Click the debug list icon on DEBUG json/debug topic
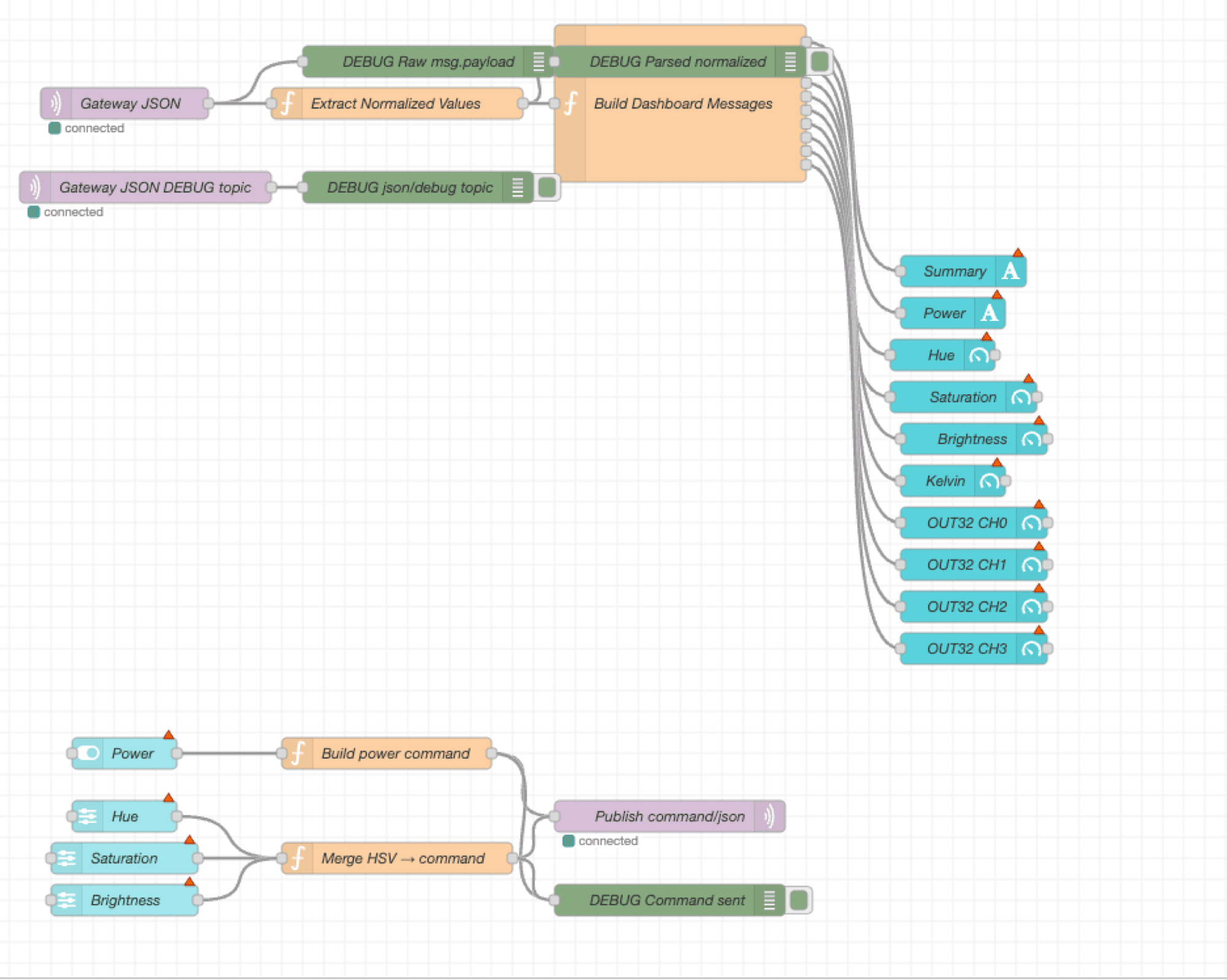The image size is (1227, 980). (518, 187)
